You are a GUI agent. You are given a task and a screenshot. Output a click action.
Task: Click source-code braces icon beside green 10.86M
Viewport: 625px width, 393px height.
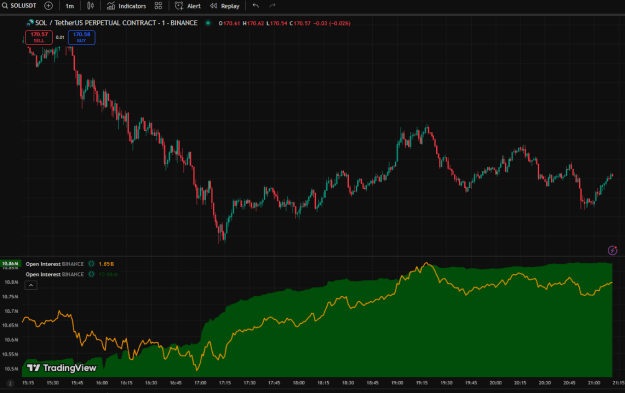click(91, 274)
